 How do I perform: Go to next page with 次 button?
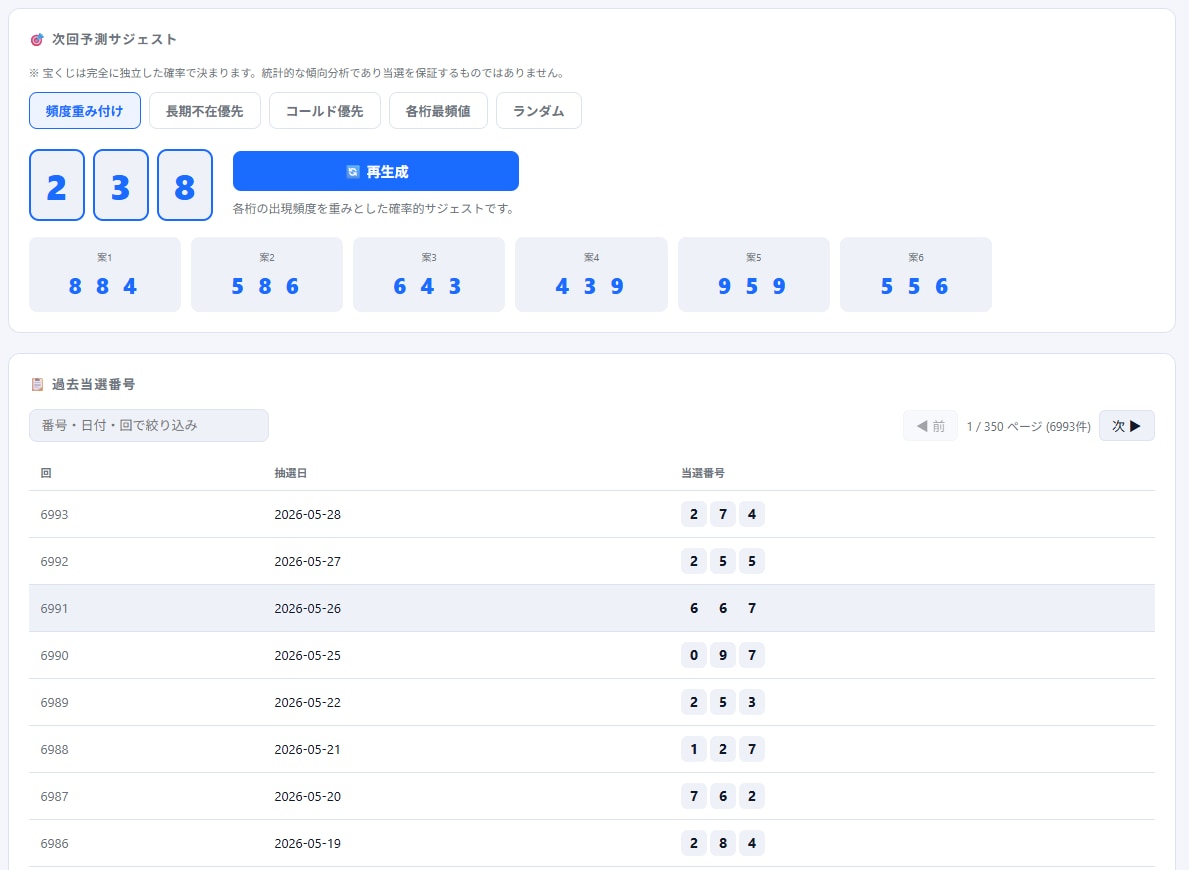1126,426
